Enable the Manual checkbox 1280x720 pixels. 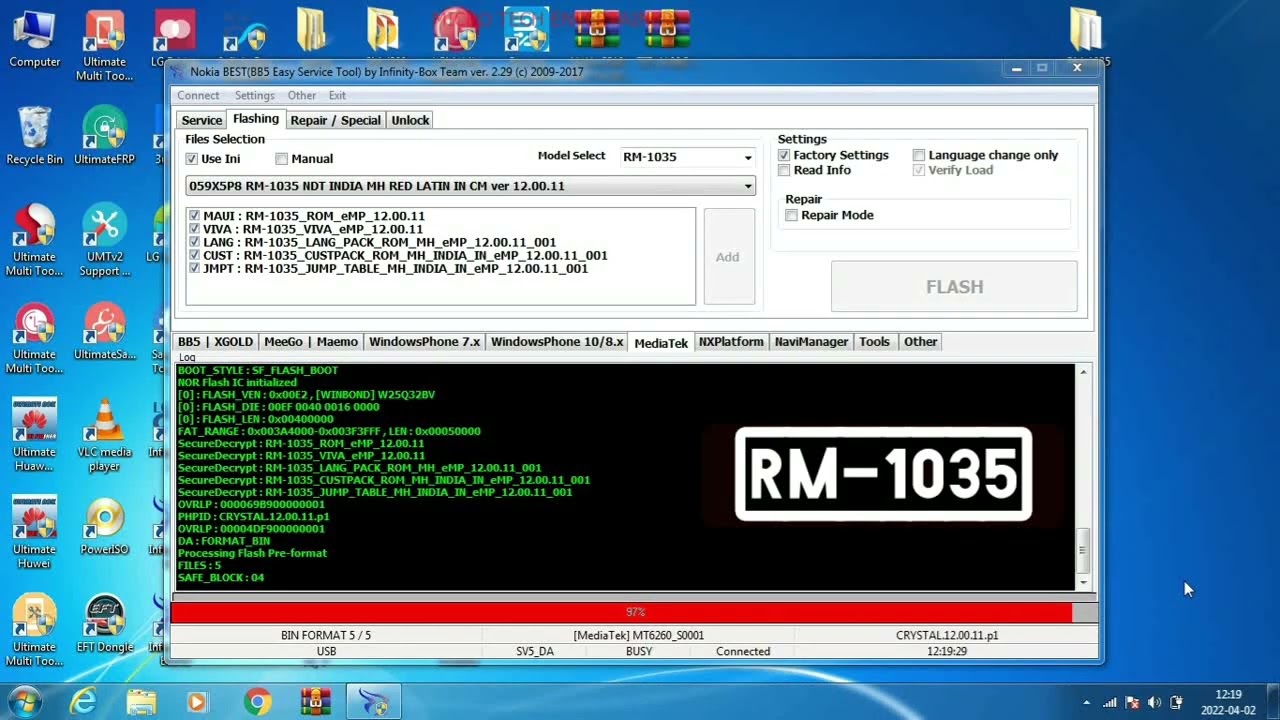tap(282, 159)
